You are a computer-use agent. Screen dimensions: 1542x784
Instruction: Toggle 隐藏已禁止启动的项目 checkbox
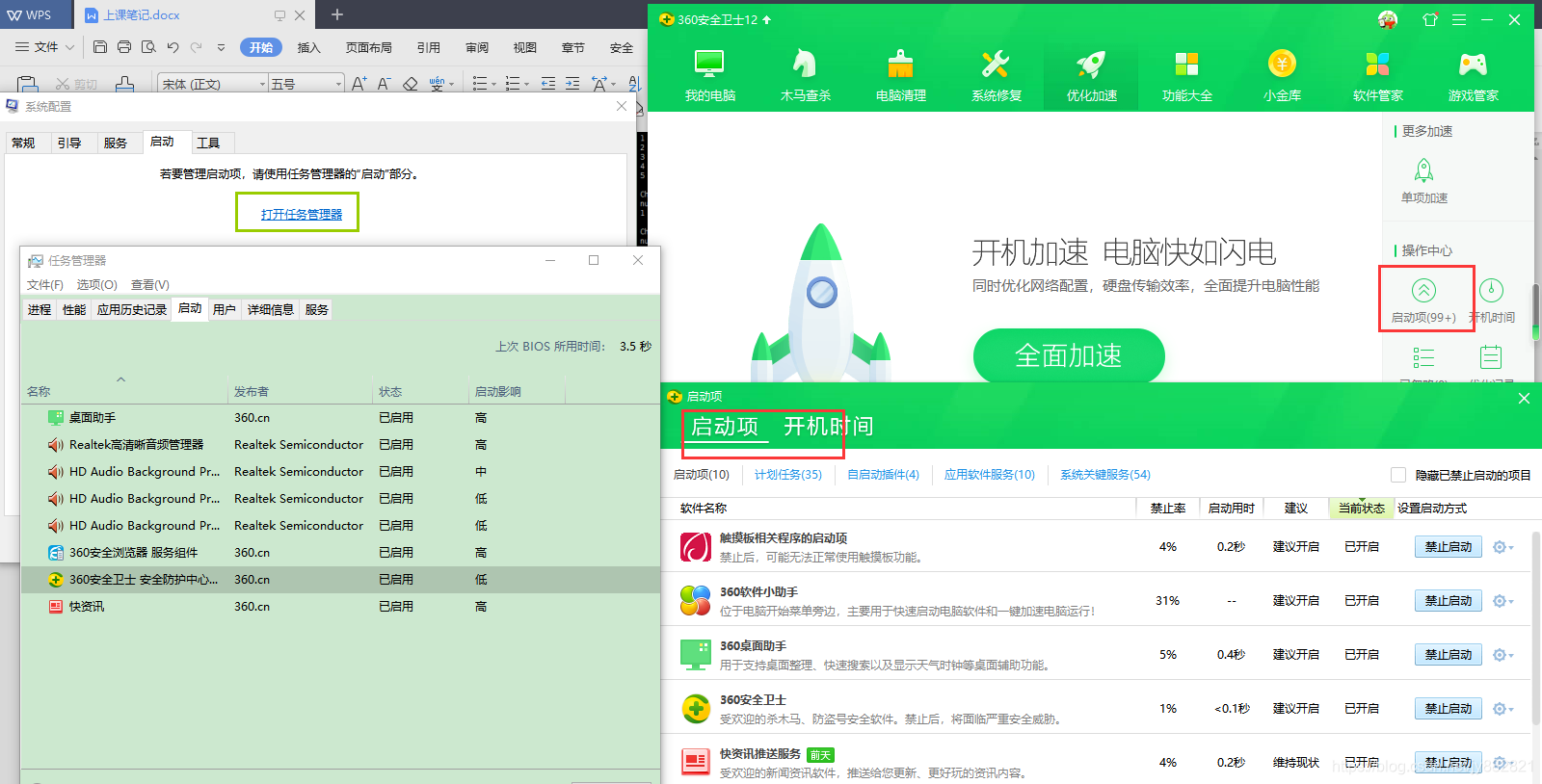tap(1398, 475)
